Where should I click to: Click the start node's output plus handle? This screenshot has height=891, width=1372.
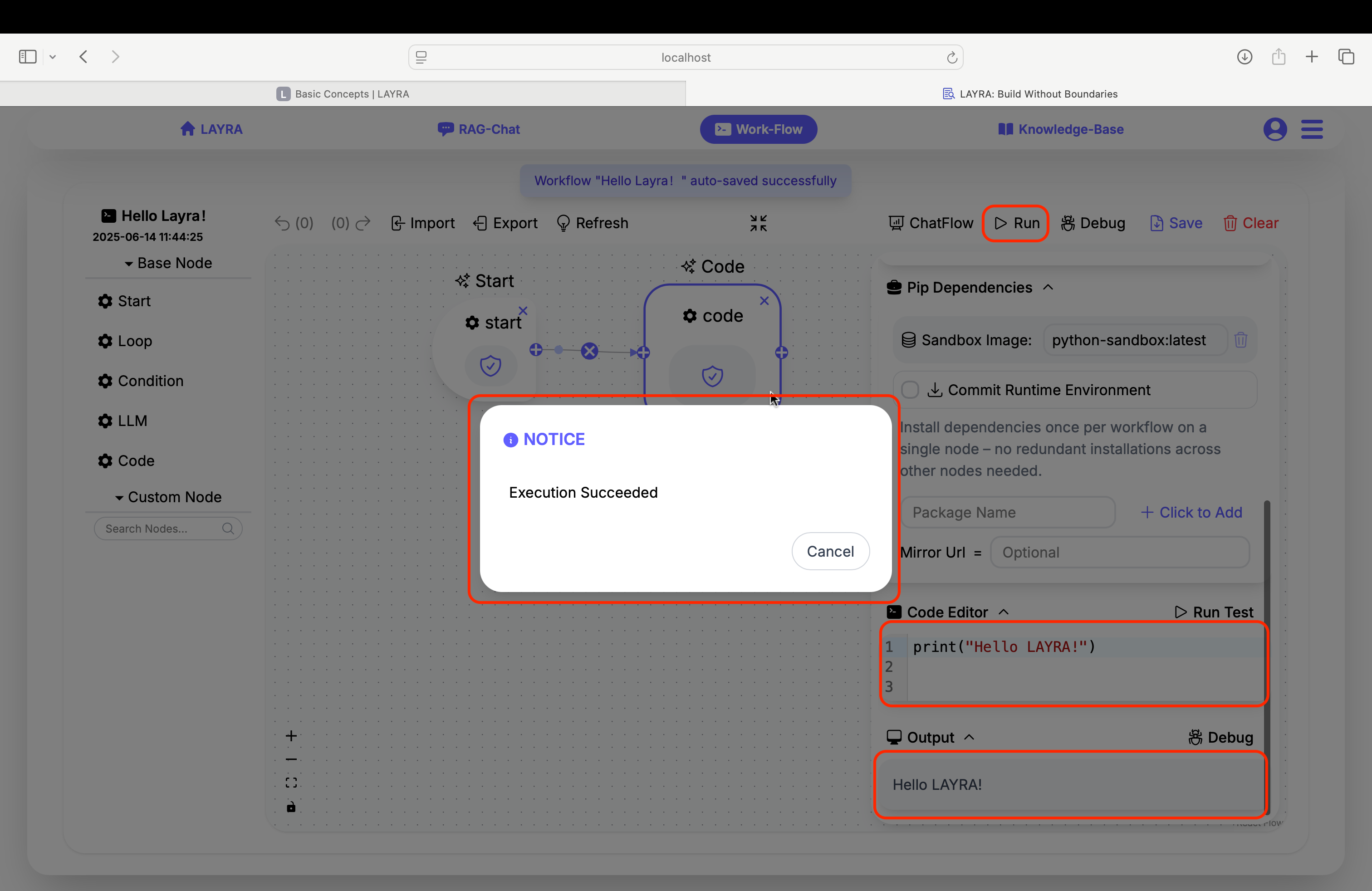(535, 350)
